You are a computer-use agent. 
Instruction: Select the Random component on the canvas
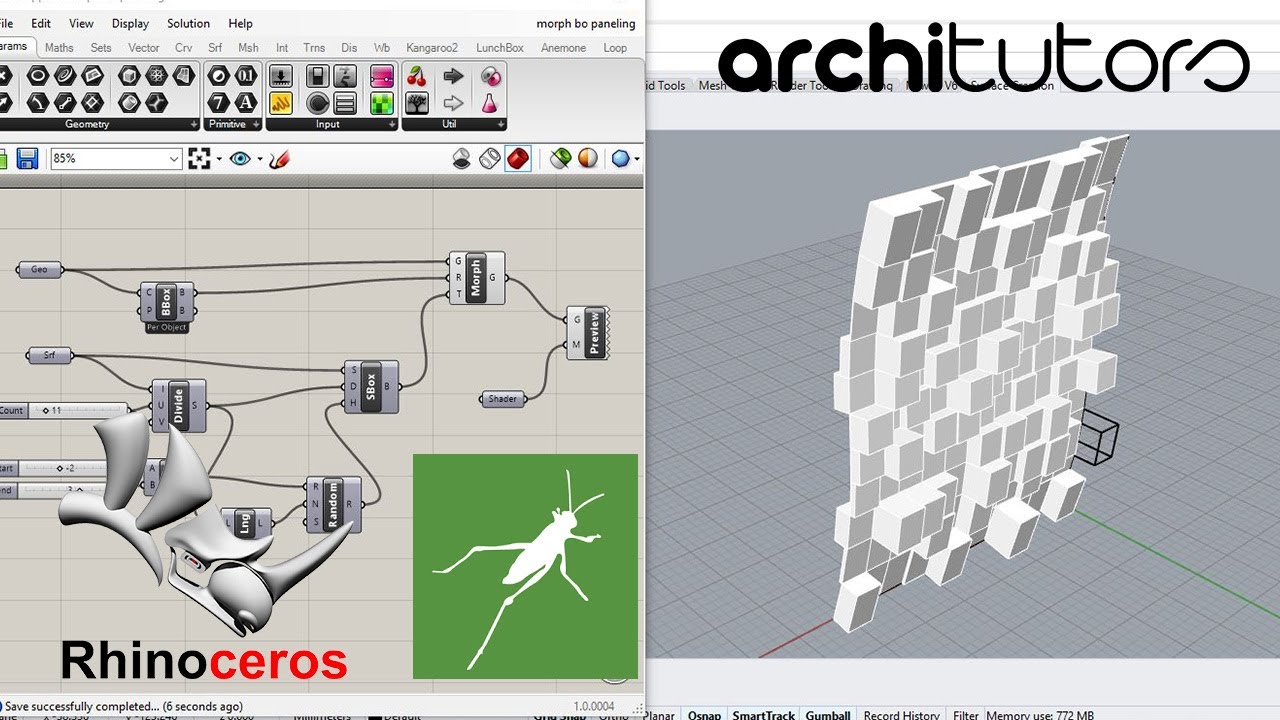tap(334, 504)
